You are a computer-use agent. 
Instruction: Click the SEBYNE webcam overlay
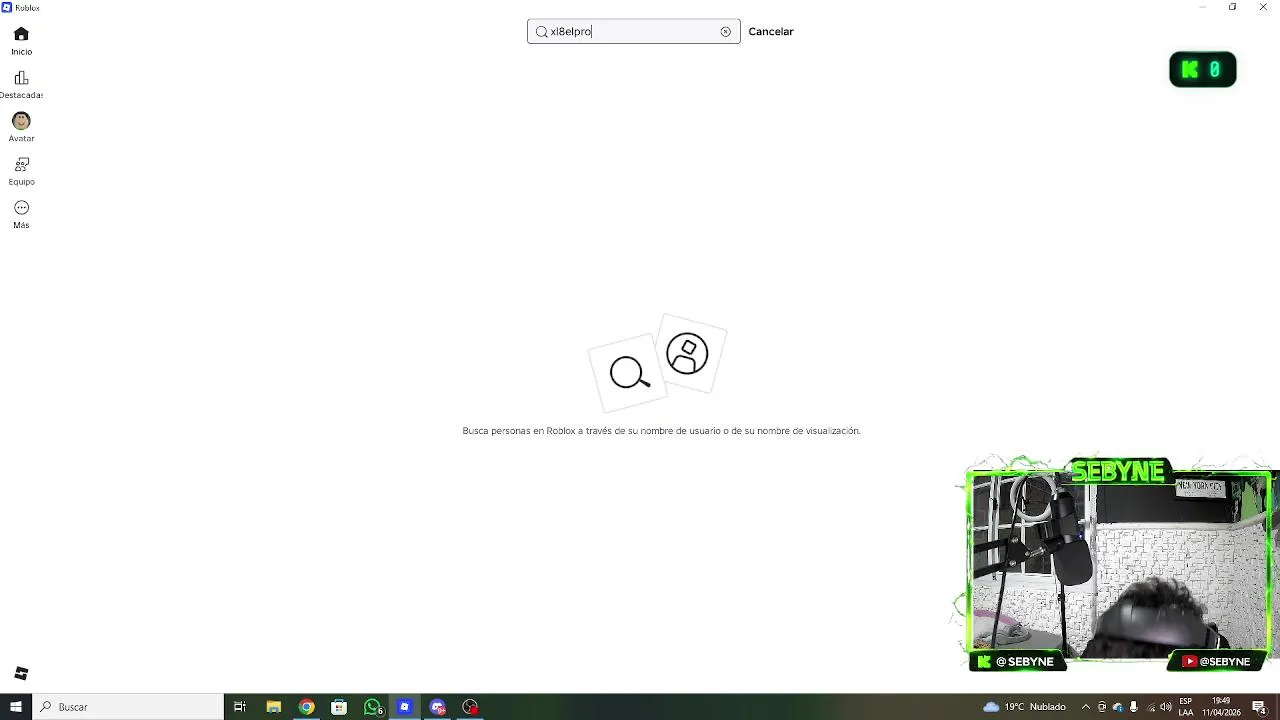click(1118, 565)
